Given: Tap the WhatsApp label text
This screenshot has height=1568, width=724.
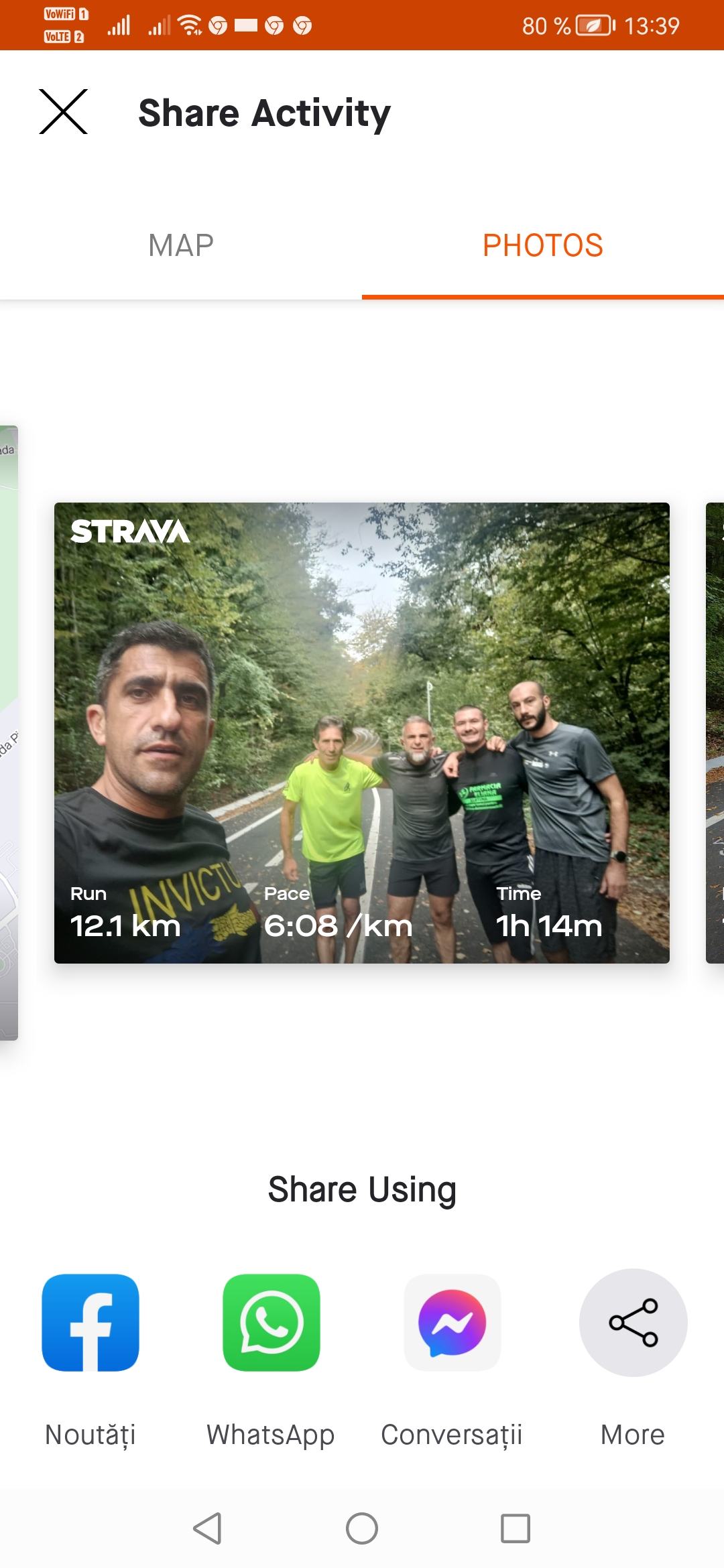Looking at the screenshot, I should (271, 1435).
